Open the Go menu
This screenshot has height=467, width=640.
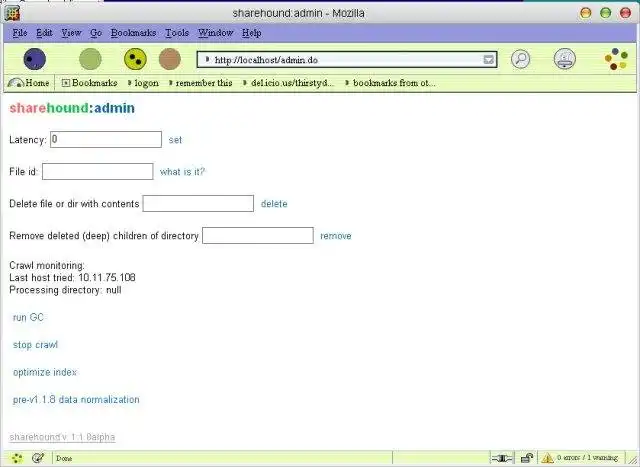96,33
